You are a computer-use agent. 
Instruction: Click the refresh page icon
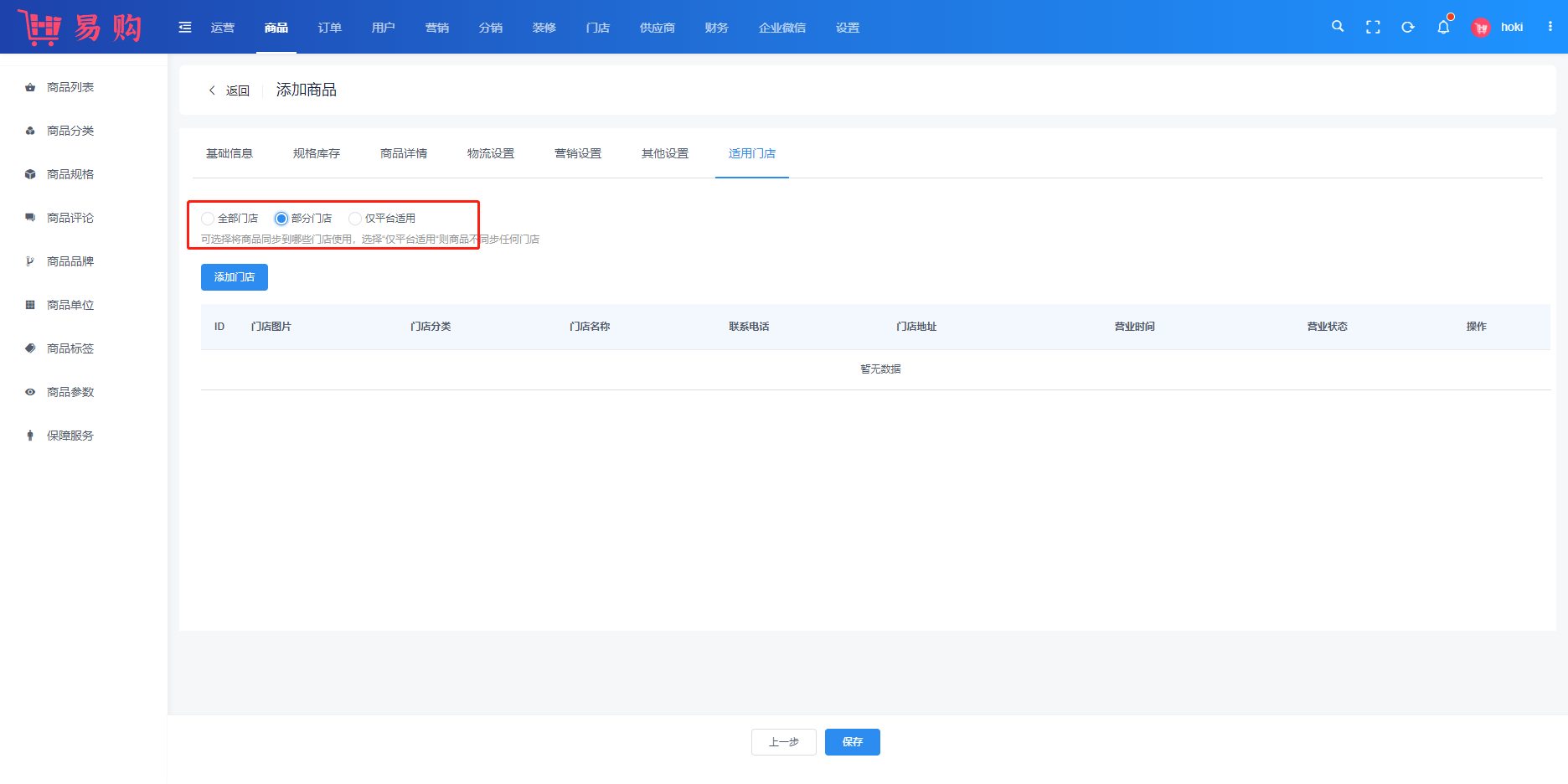point(1408,27)
